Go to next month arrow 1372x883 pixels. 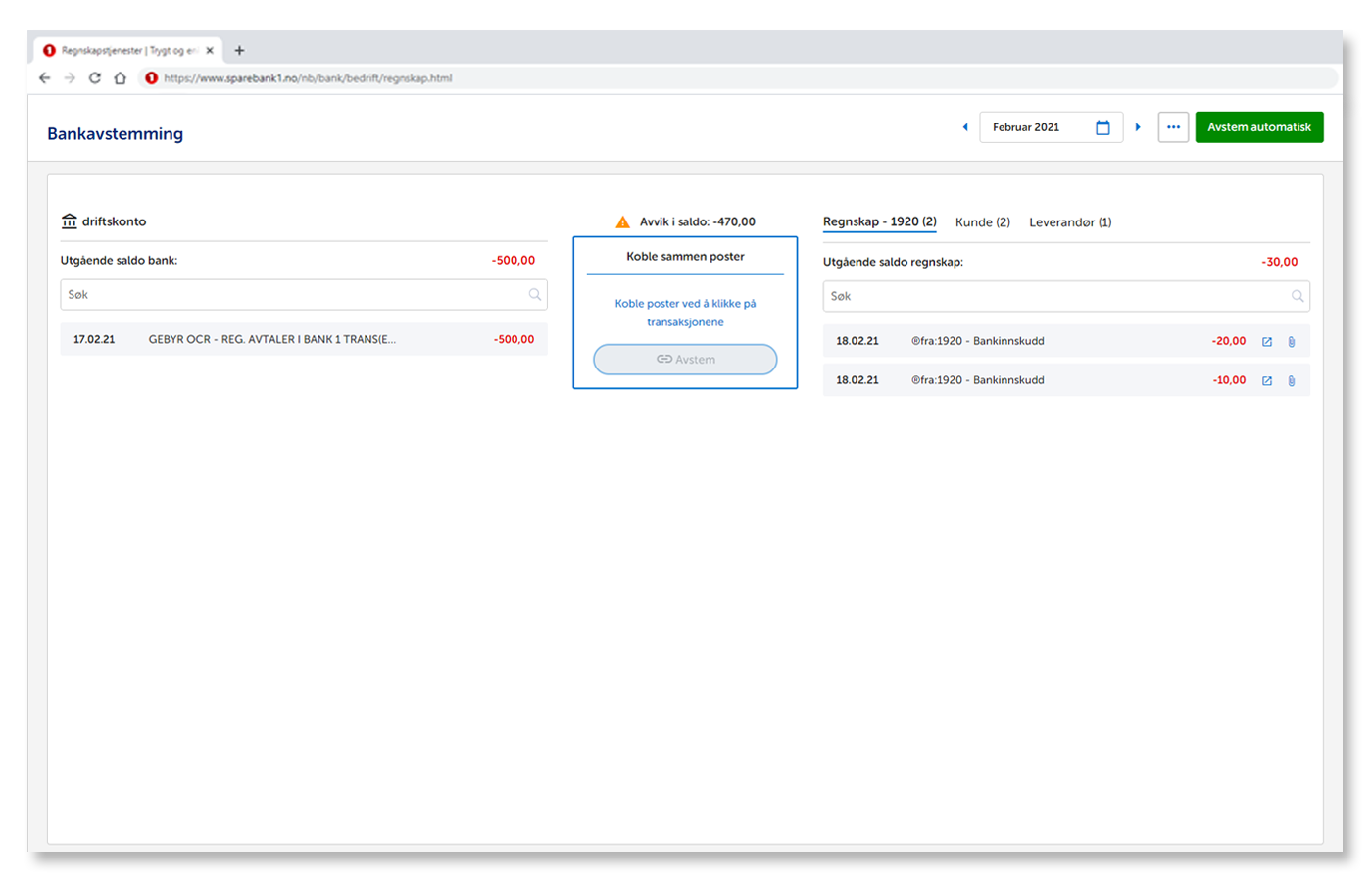click(1138, 127)
